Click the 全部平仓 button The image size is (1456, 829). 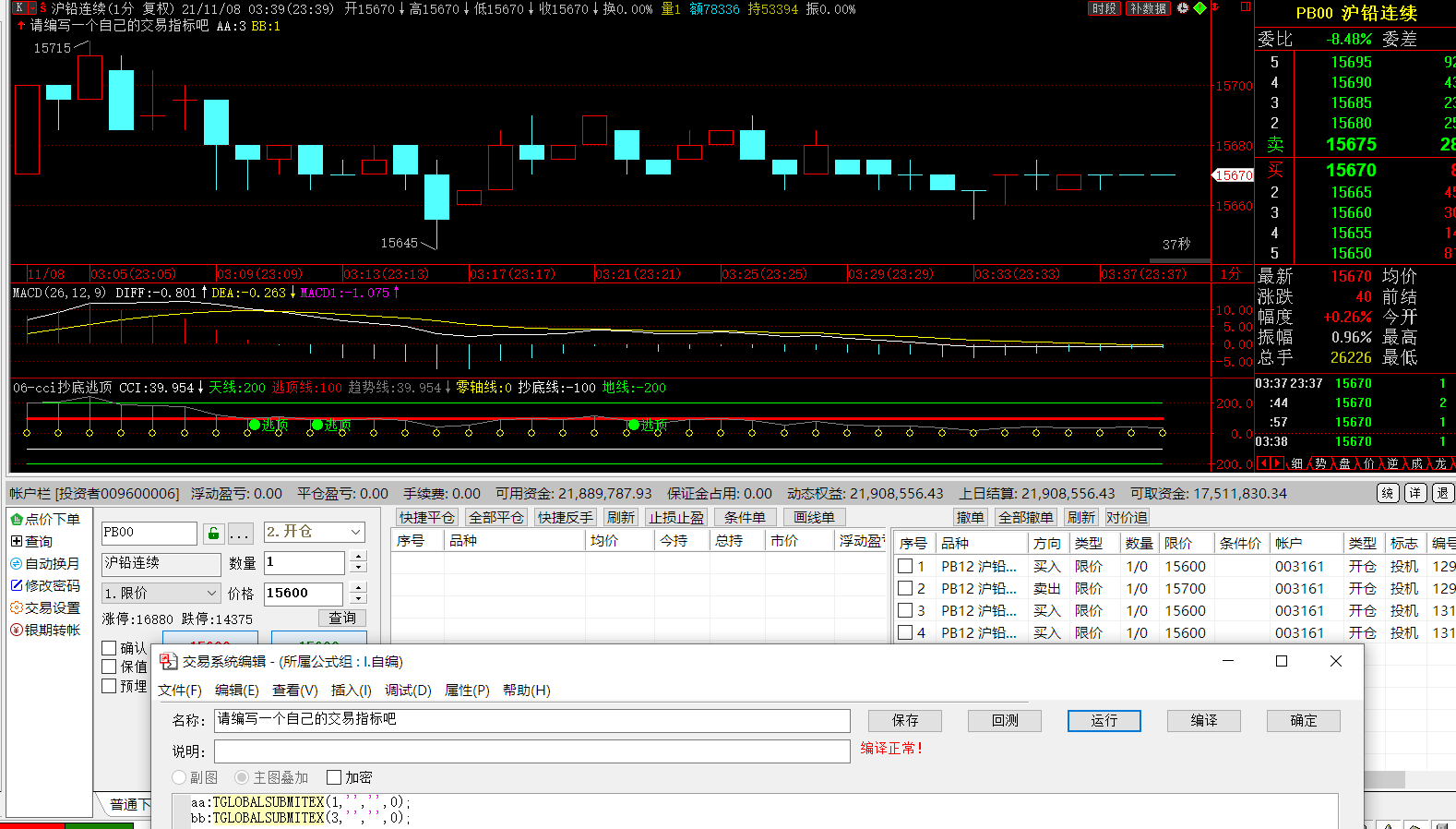coord(495,518)
